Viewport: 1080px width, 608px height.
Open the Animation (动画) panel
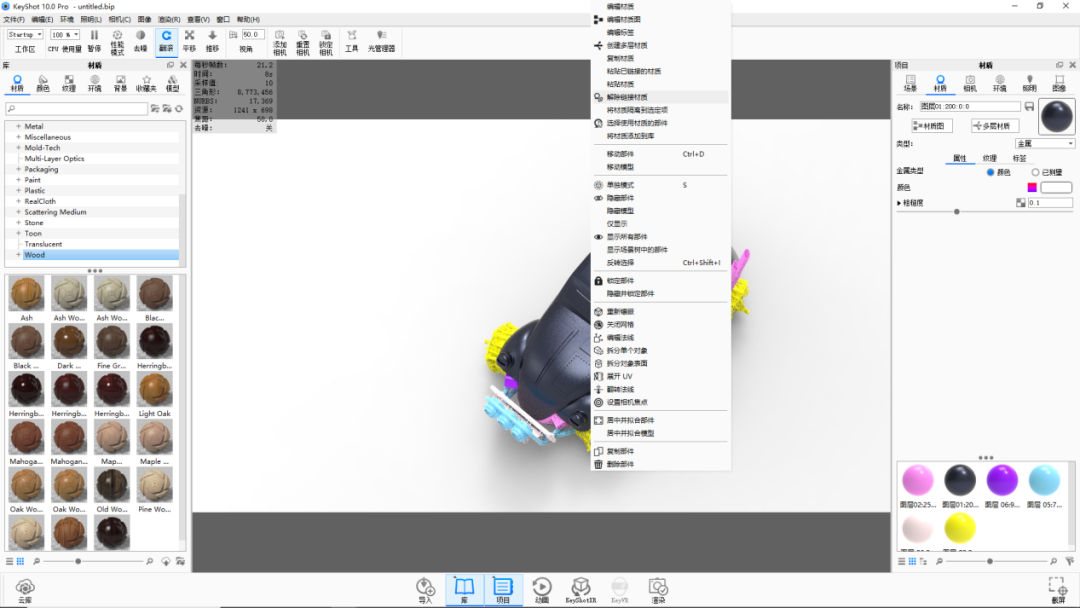coord(542,591)
